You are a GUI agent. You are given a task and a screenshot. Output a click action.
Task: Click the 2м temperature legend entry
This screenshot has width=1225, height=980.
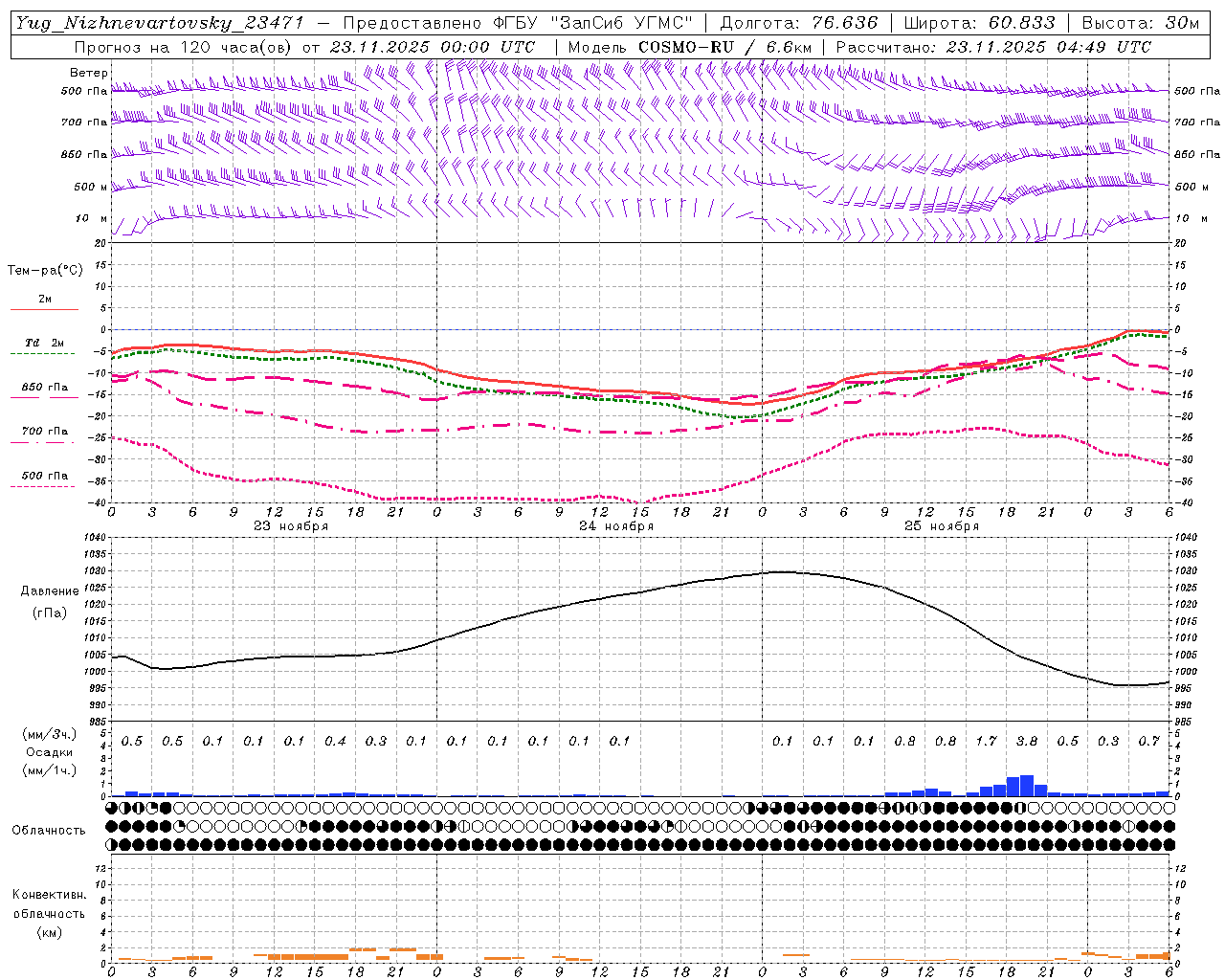(45, 300)
